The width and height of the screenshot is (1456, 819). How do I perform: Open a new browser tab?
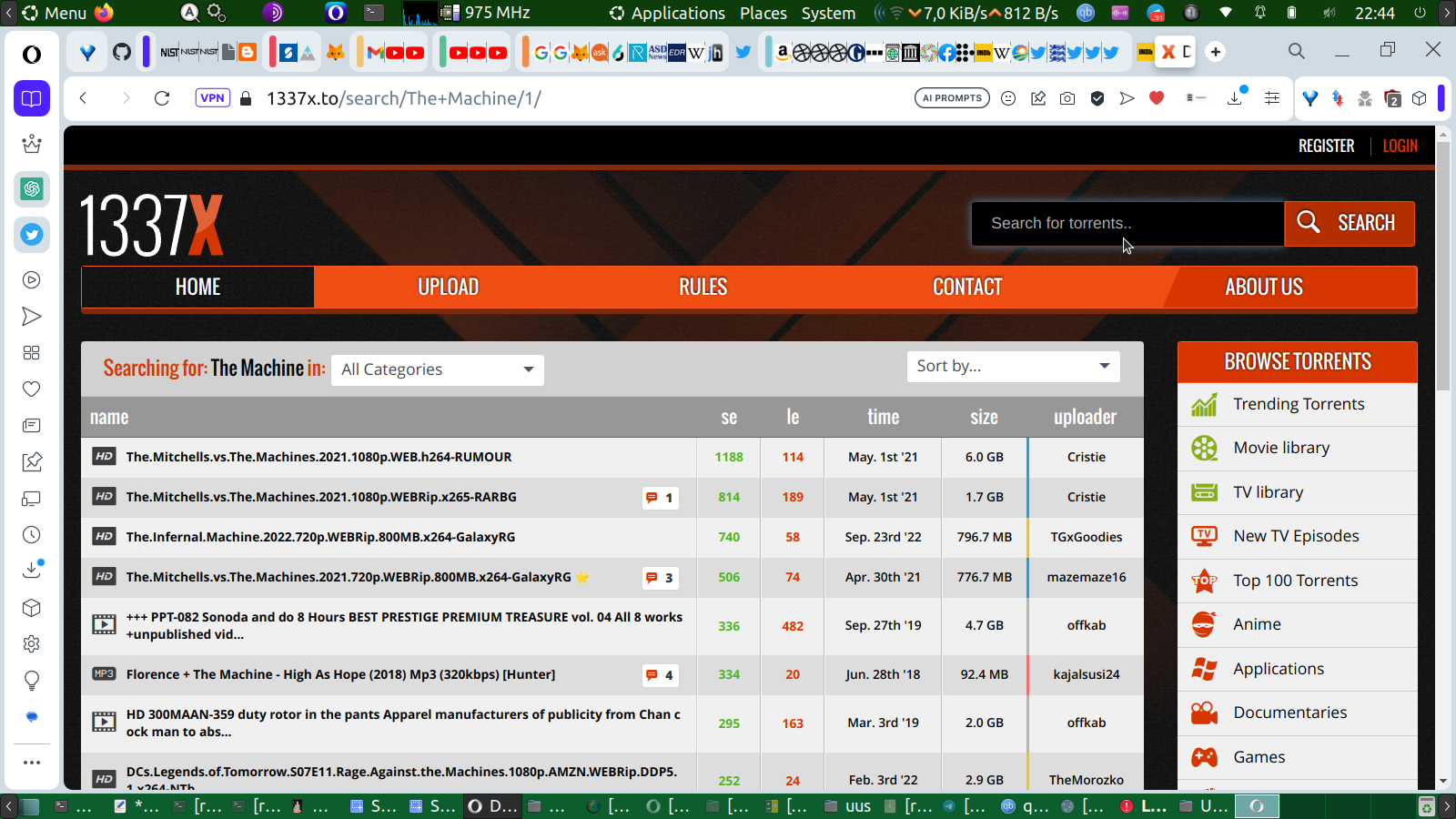(1216, 52)
